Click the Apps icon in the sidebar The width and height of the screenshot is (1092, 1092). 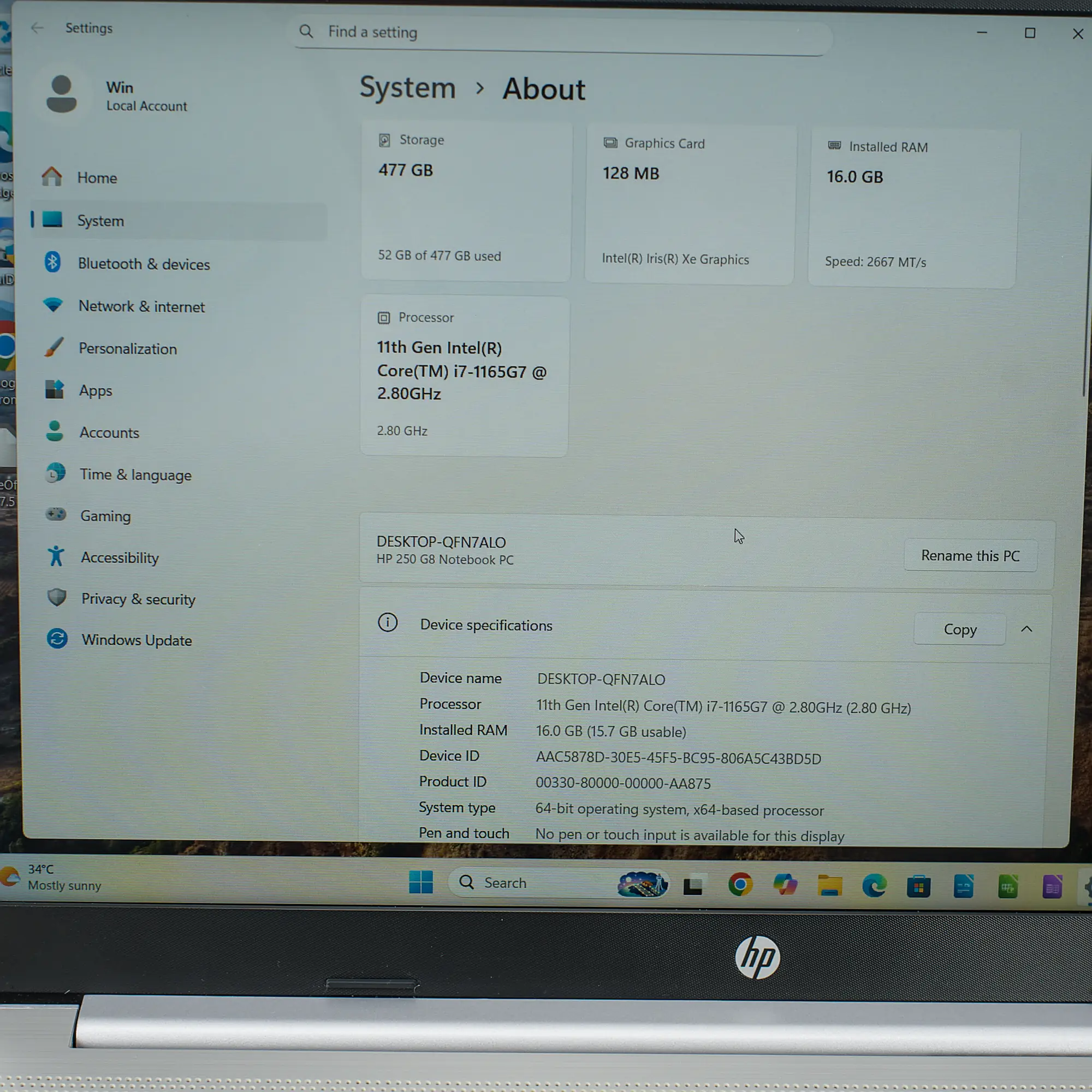coord(55,389)
